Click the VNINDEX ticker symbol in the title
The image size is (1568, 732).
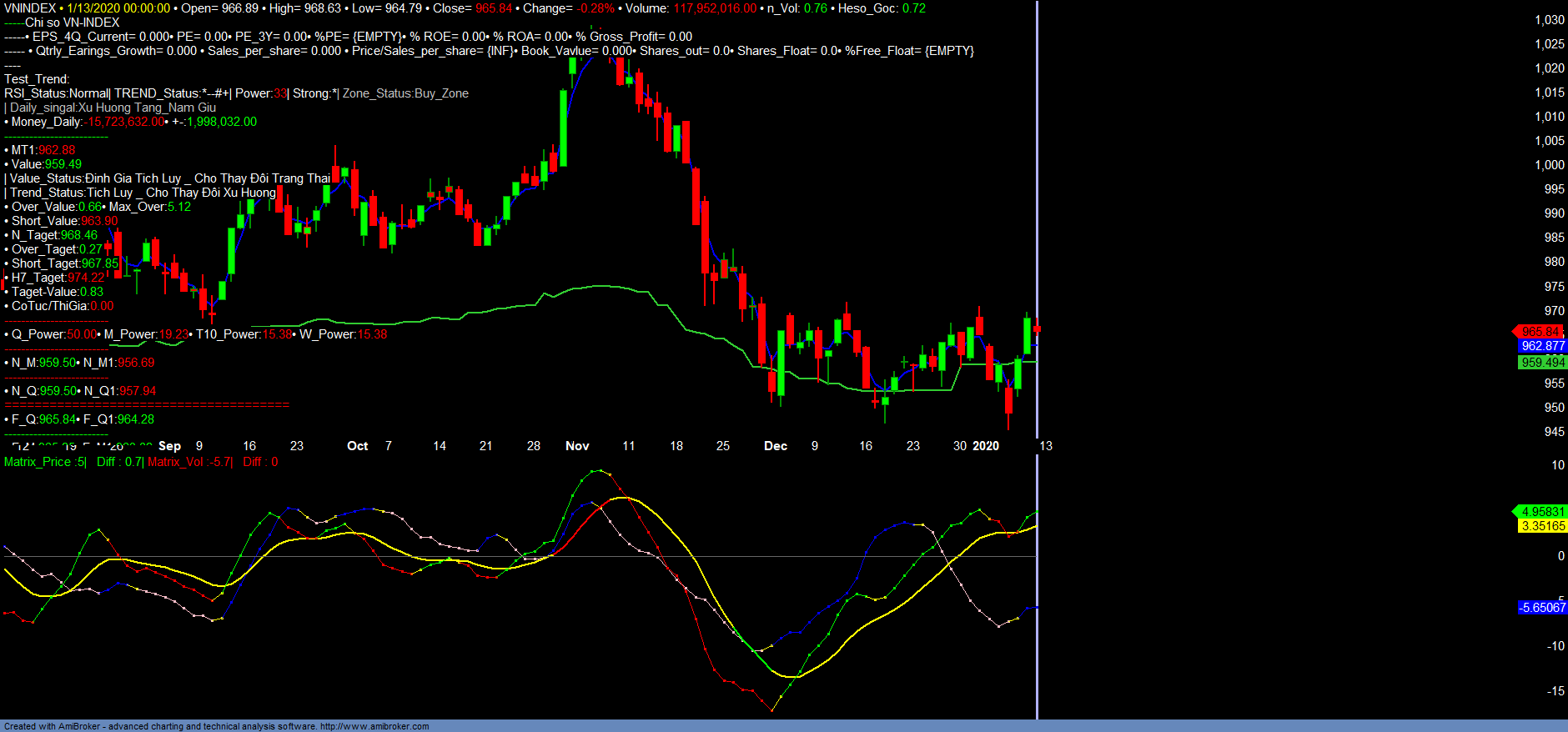click(x=30, y=8)
